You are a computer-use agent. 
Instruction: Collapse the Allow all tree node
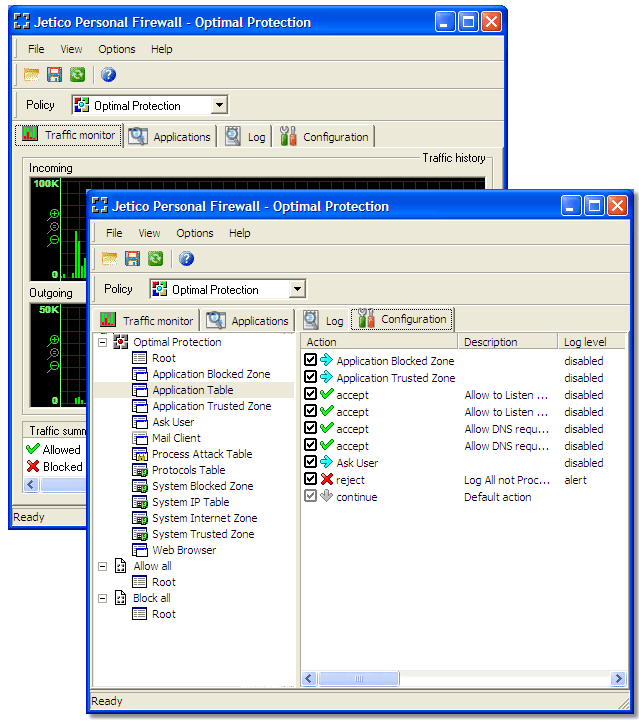point(103,566)
